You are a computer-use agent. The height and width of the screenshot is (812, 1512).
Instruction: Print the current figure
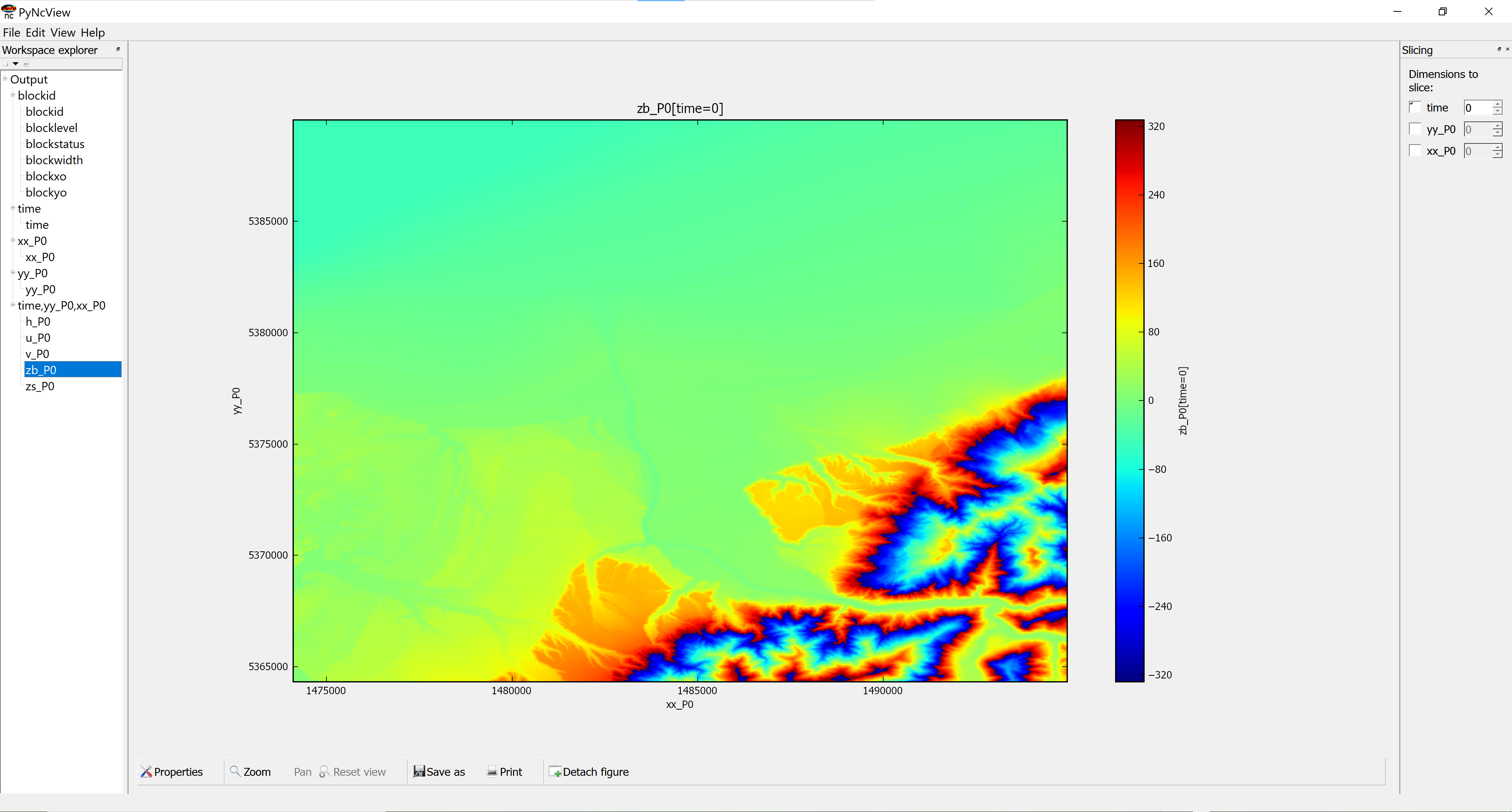tap(504, 771)
